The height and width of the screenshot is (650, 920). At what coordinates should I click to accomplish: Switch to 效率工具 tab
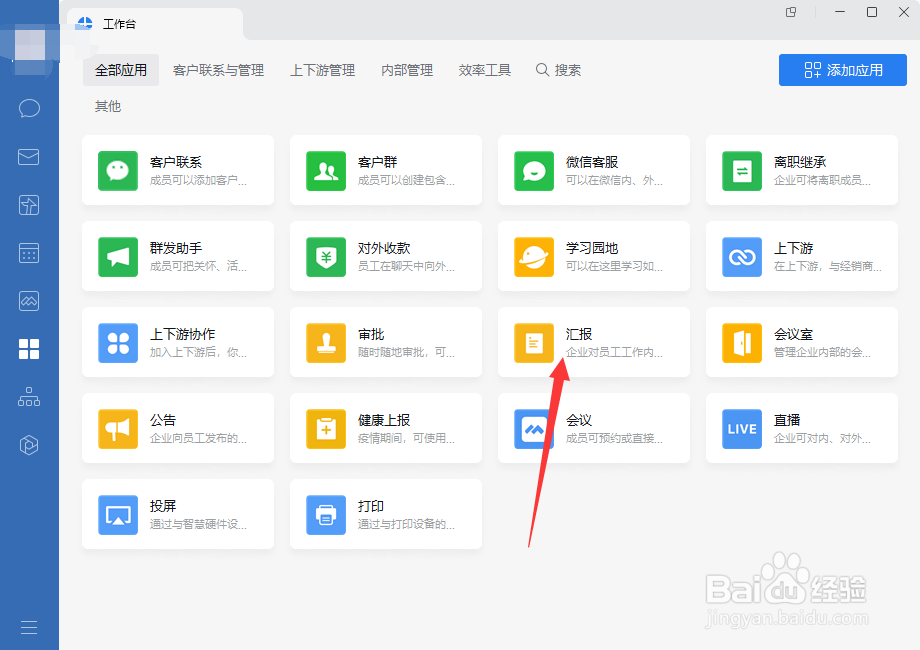485,70
